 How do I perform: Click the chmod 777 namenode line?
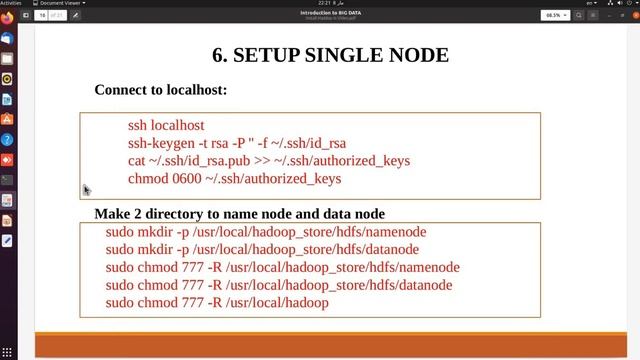click(282, 267)
